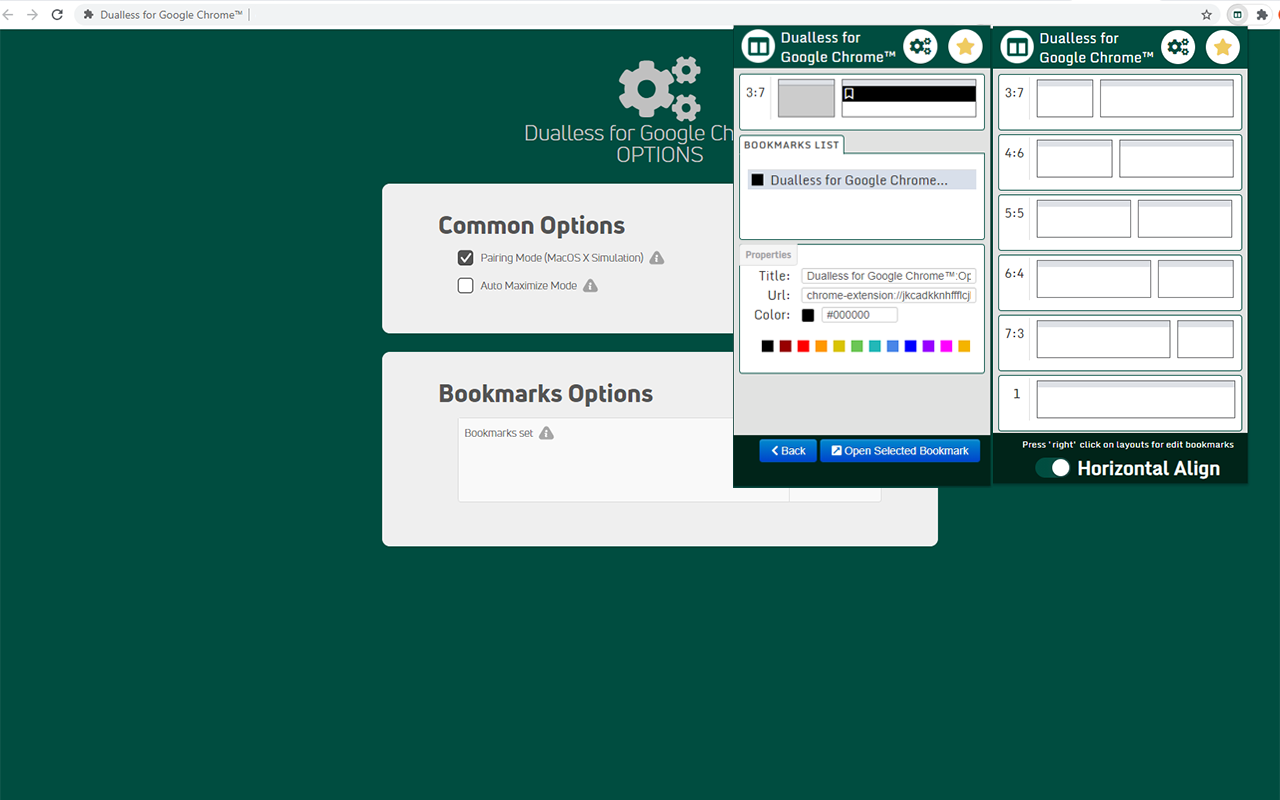Click the warning icon beside Pairing Mode
This screenshot has height=800, width=1280.
pos(657,258)
